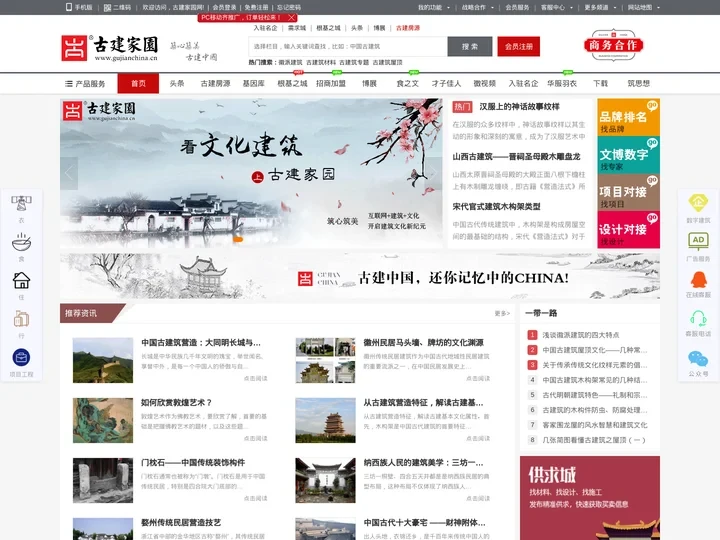Screen dimensions: 720x540
Task: Click the go bubble on 设计对接 tile
Action: pyautogui.click(x=652, y=217)
